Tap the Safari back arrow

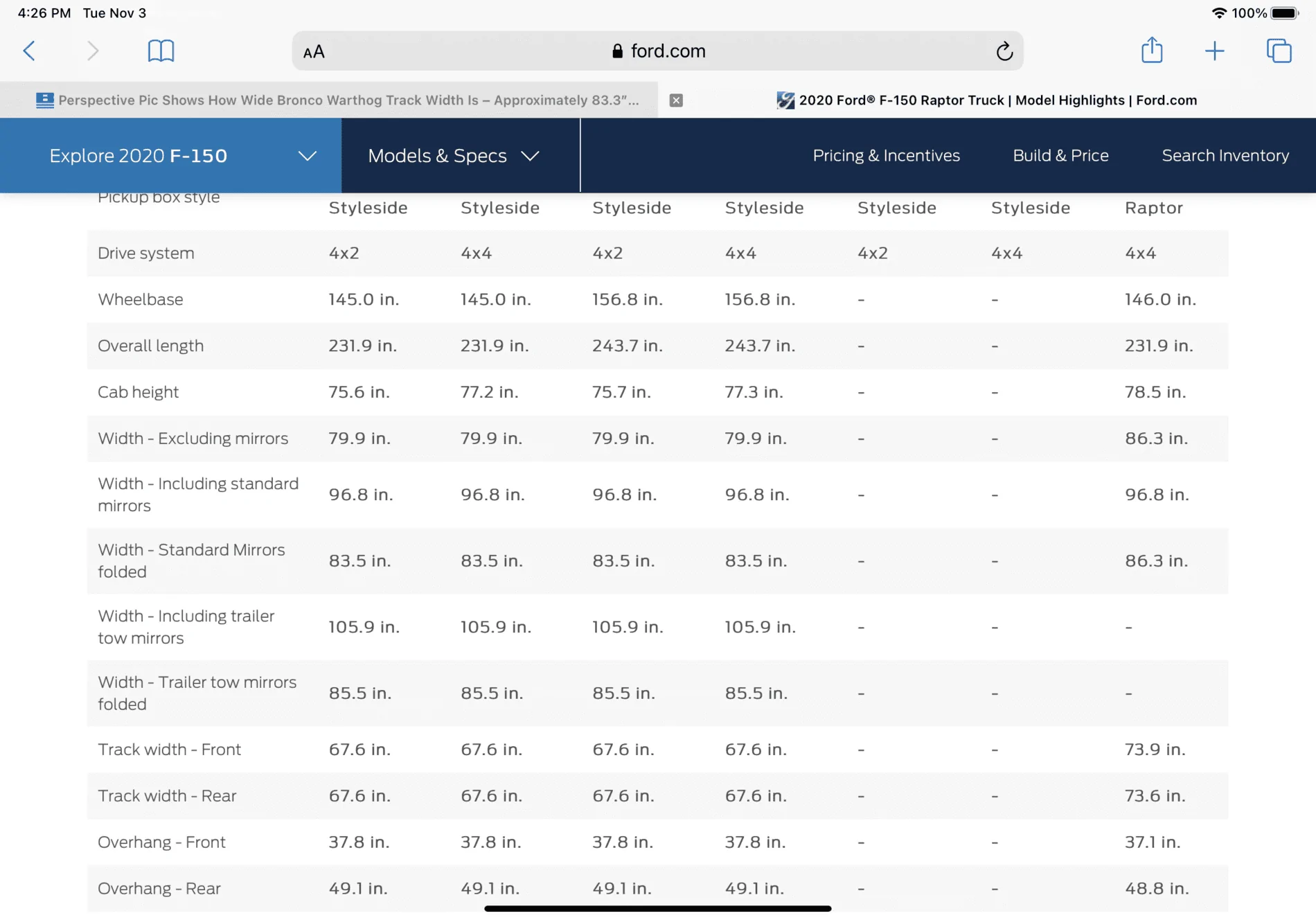coord(29,51)
